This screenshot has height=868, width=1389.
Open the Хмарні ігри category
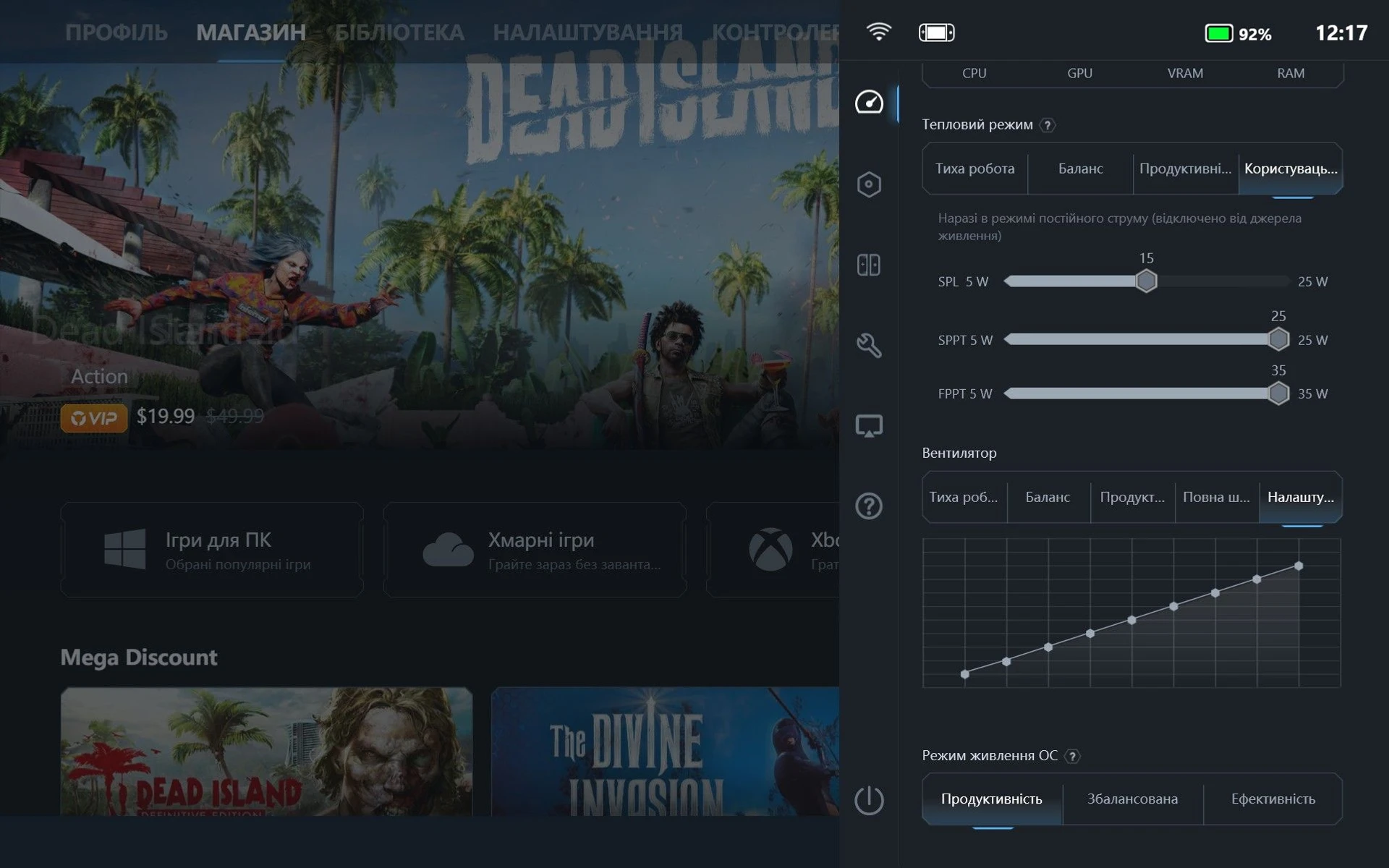(x=535, y=550)
